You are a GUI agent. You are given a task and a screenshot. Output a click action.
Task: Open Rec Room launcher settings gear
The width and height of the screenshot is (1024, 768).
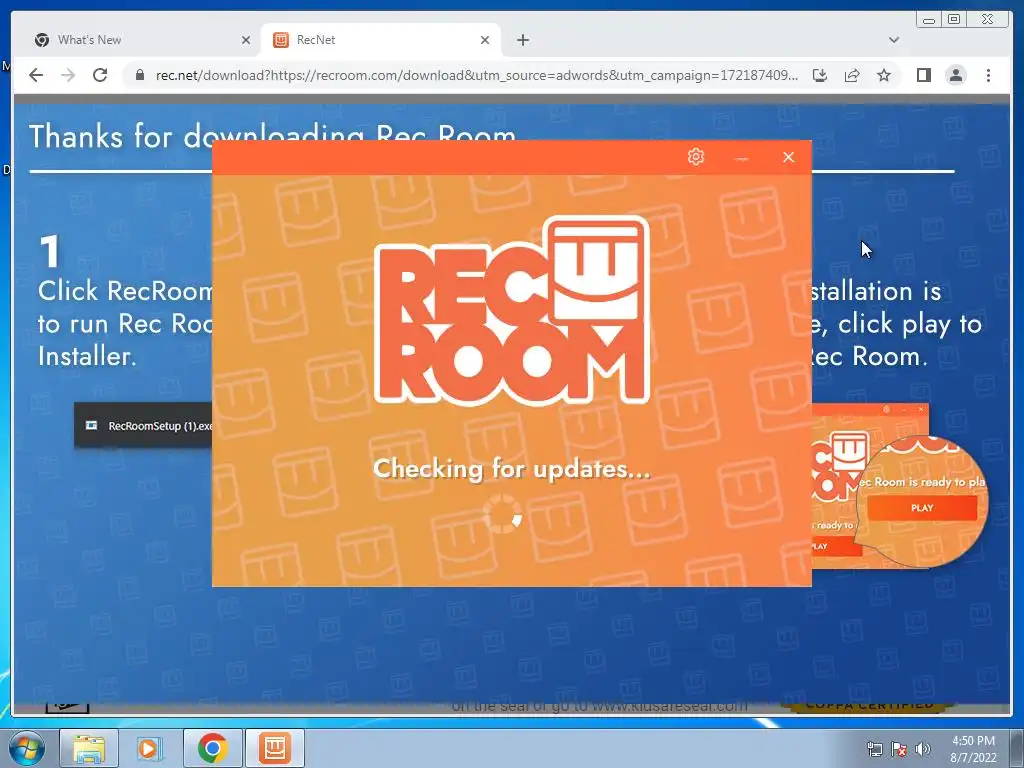point(696,157)
